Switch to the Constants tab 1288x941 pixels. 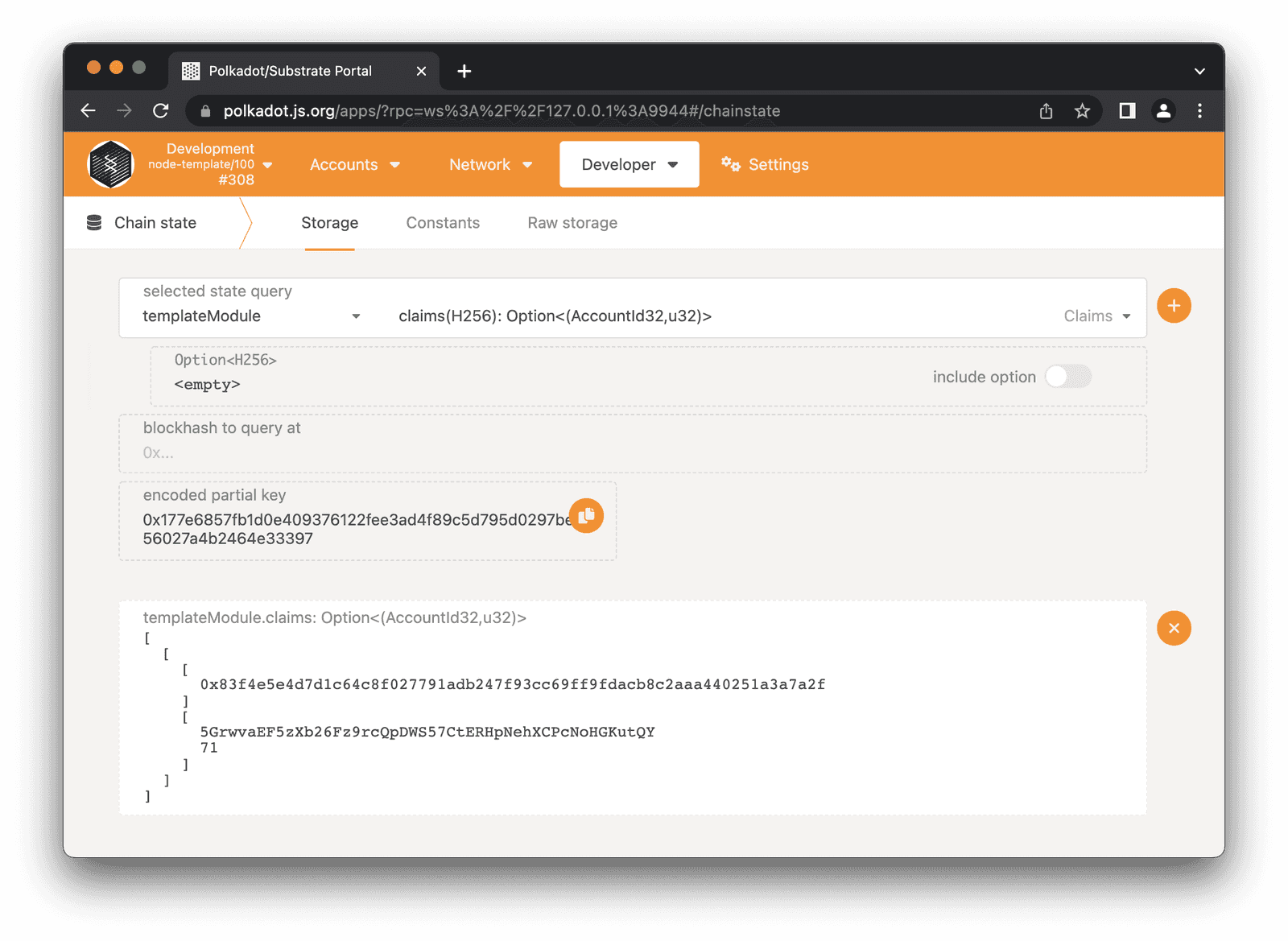[442, 222]
